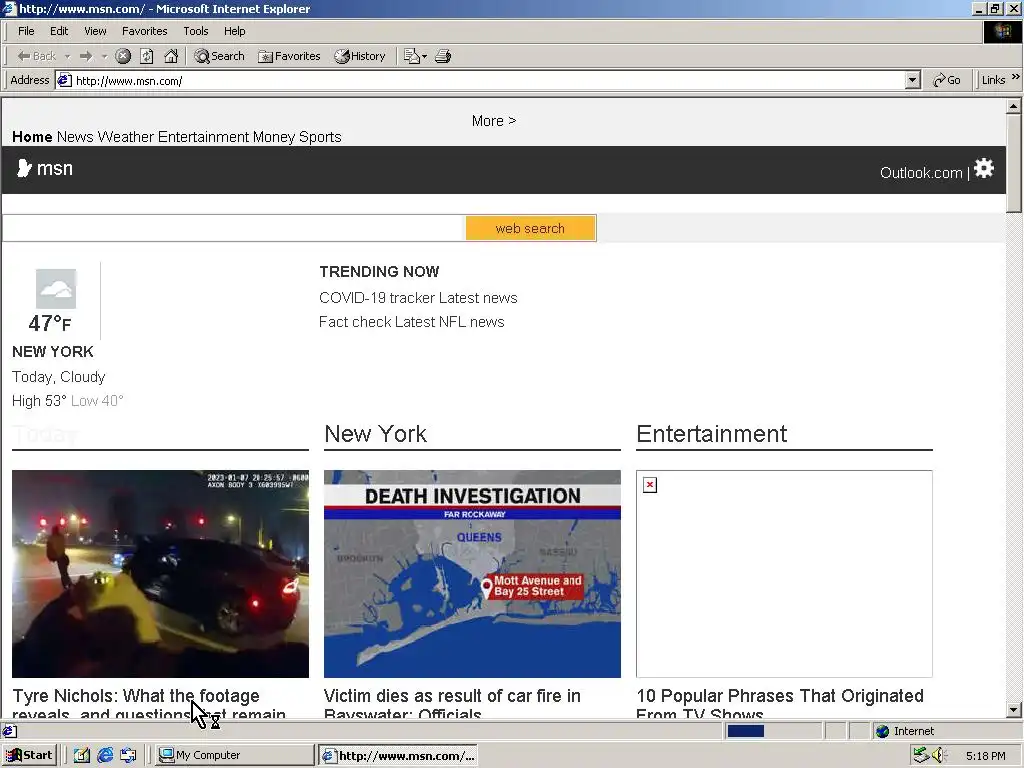The image size is (1024, 768).
Task: Open the File menu
Action: [x=26, y=31]
